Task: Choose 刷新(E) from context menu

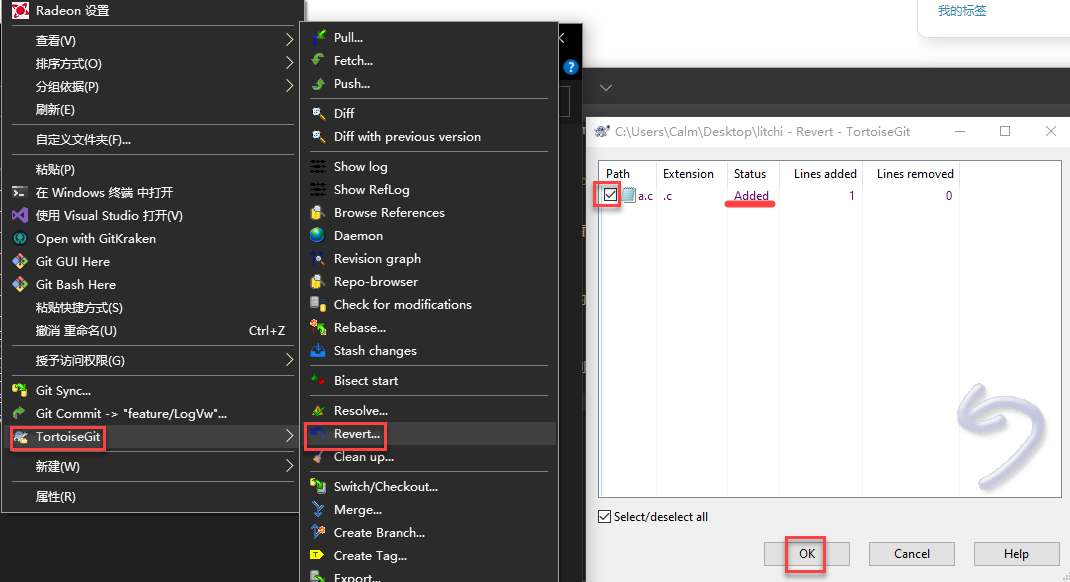Action: coord(153,109)
